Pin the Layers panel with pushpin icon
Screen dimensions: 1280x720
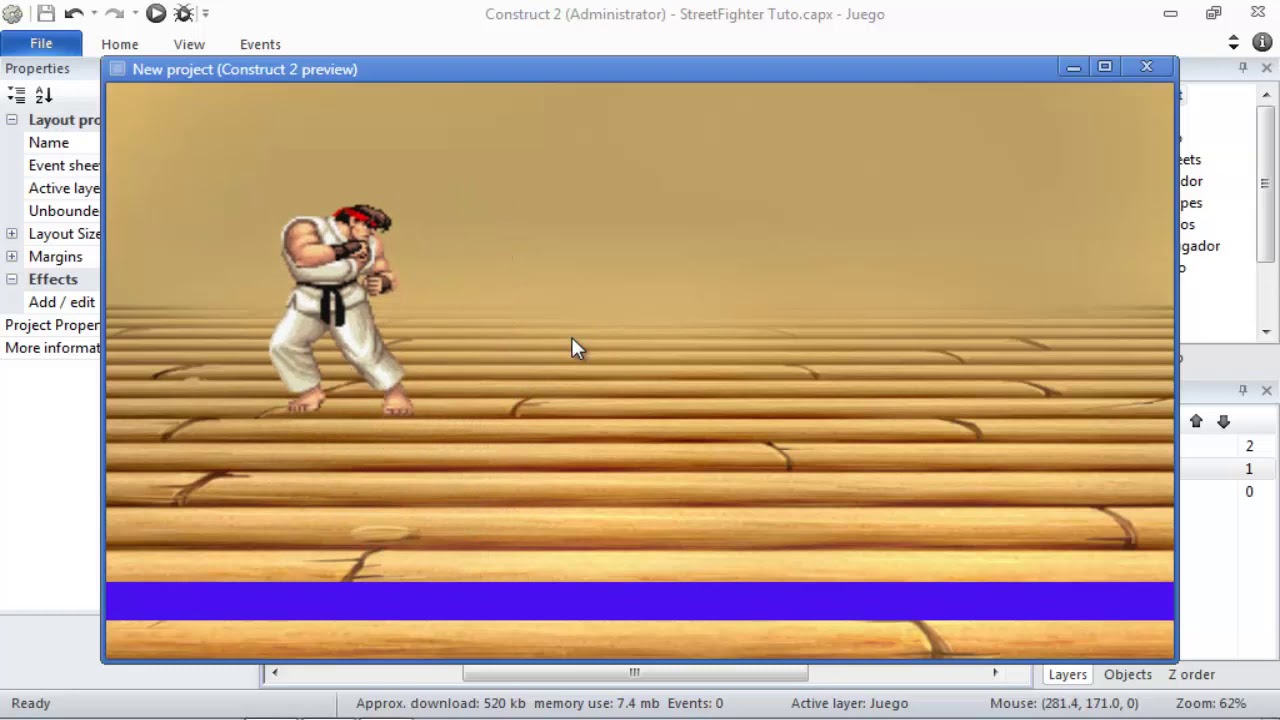point(1243,390)
